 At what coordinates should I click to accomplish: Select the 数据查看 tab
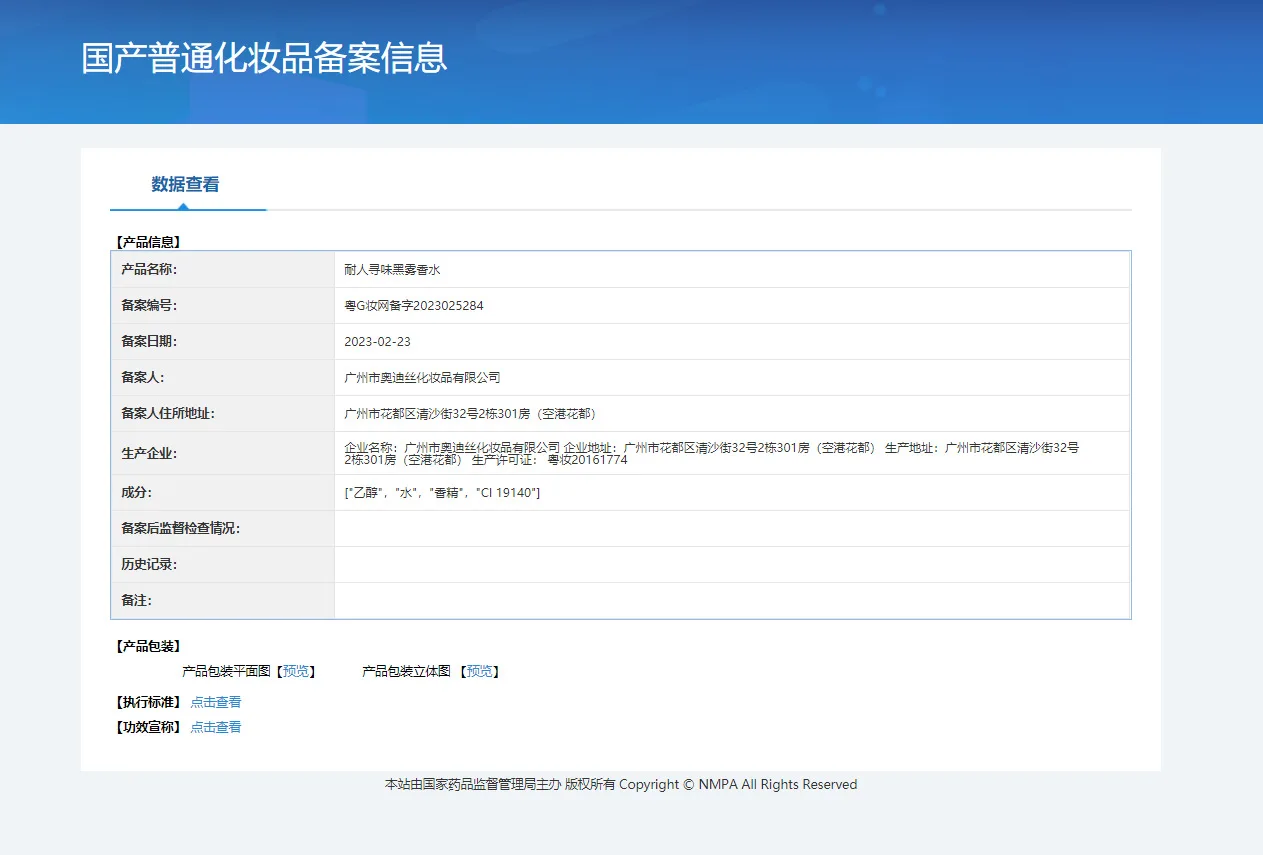coord(185,184)
